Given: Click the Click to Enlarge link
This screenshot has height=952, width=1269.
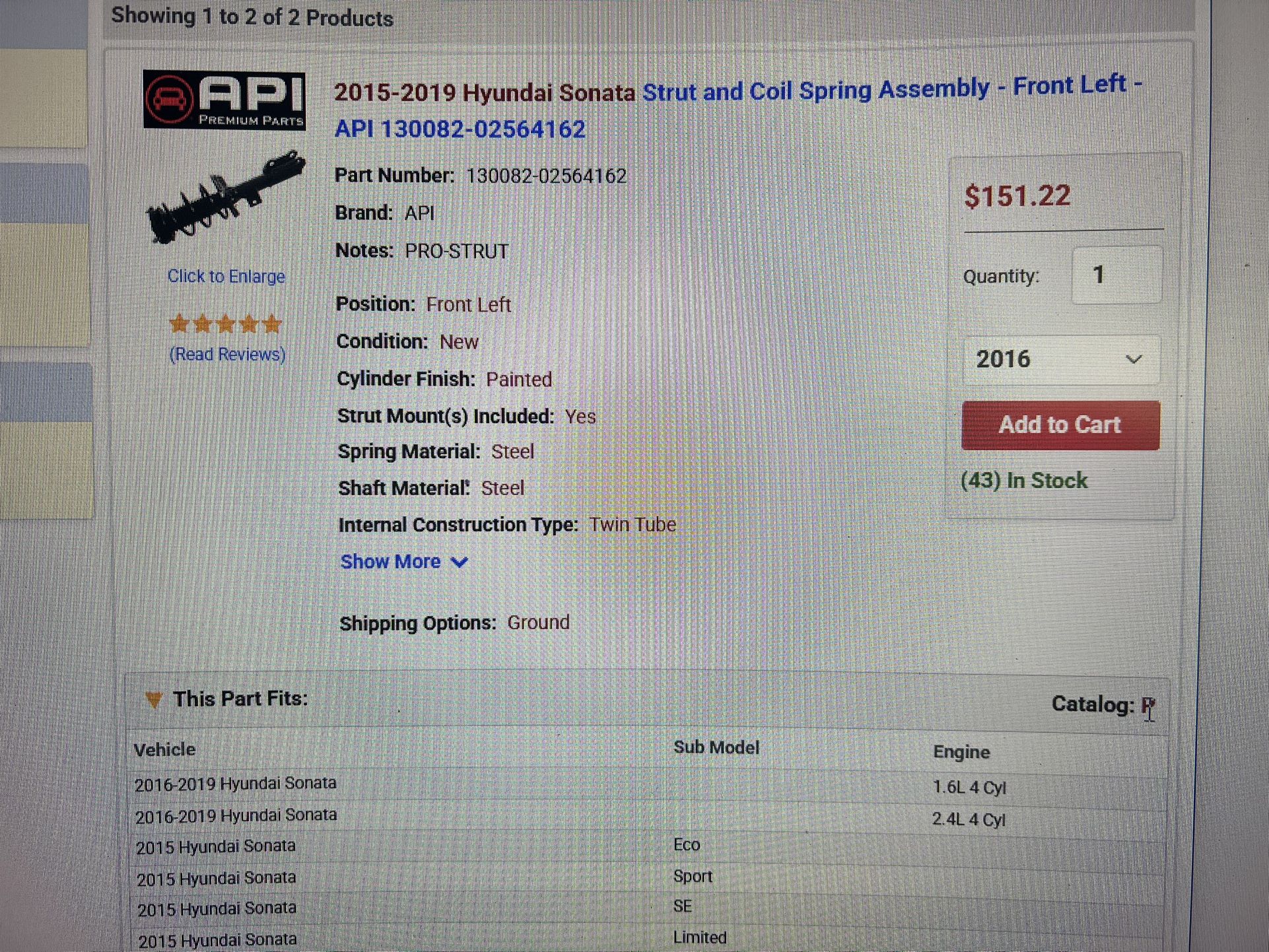Looking at the screenshot, I should (226, 276).
